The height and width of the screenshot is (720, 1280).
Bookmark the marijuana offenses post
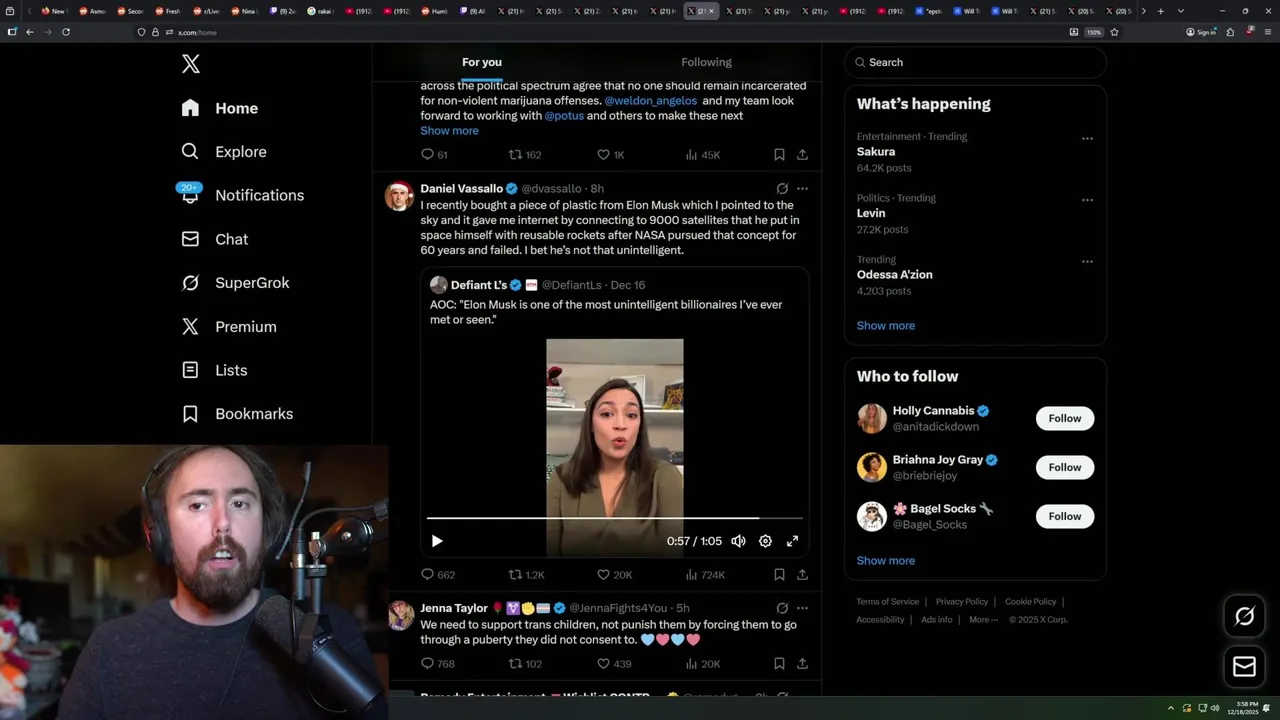779,155
